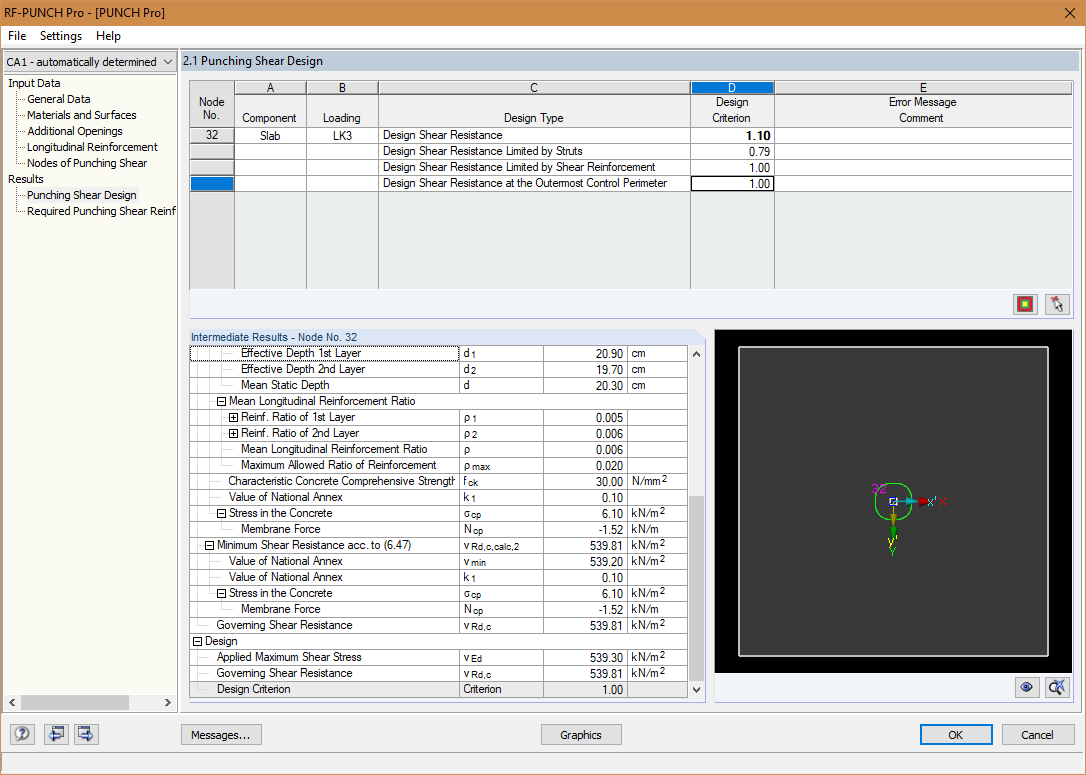
Task: Open the CA1 case selection dropdown
Action: click(166, 61)
